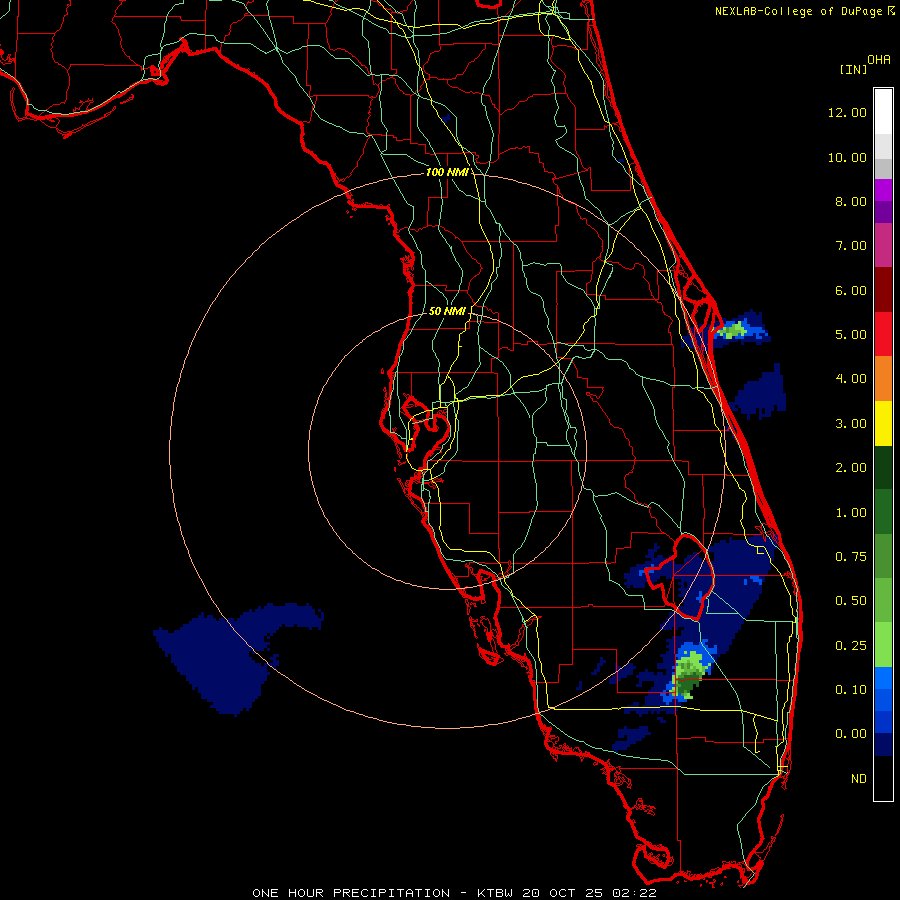This screenshot has height=900, width=900.
Task: Click the 0.50 legend value
Action: (x=851, y=601)
